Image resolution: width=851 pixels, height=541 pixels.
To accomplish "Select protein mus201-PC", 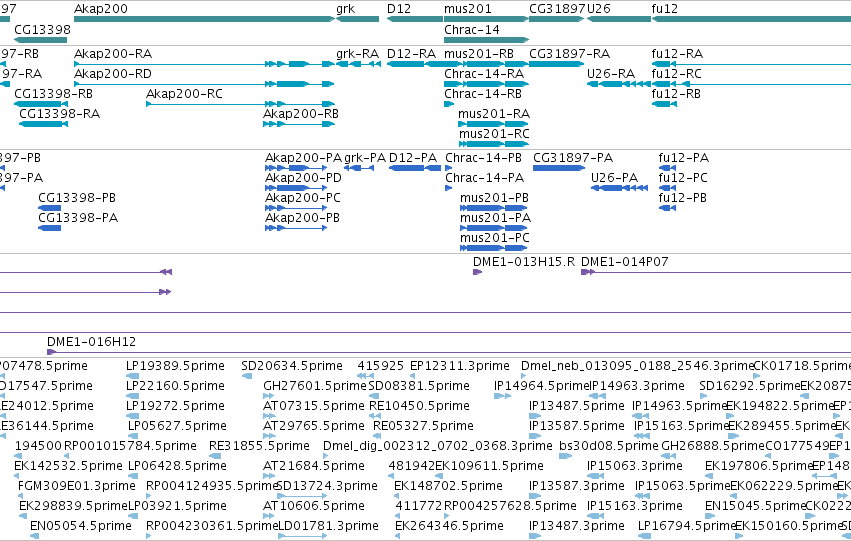I will (x=494, y=249).
